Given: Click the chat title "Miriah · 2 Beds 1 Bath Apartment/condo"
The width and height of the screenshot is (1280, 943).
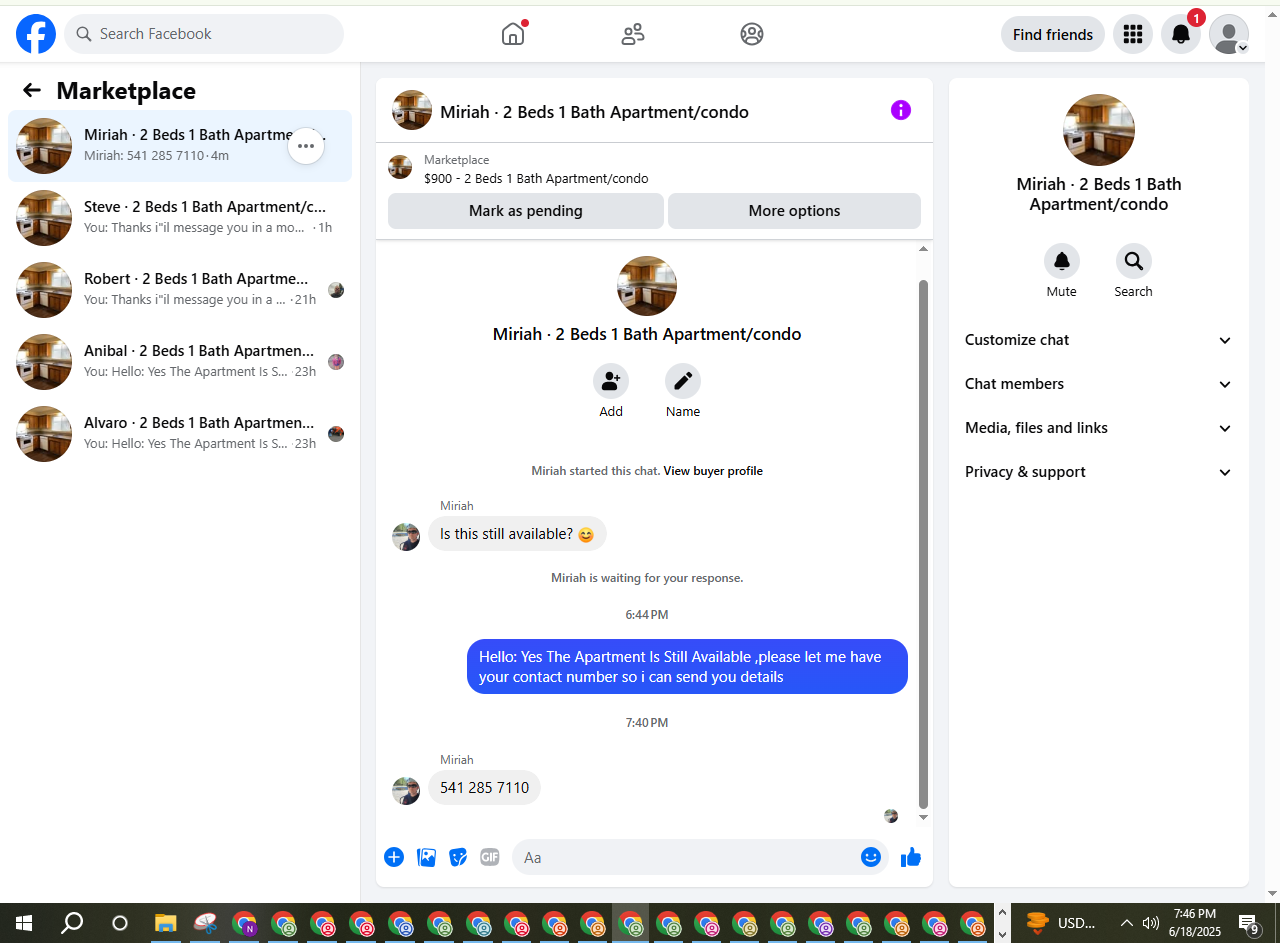Looking at the screenshot, I should point(594,112).
